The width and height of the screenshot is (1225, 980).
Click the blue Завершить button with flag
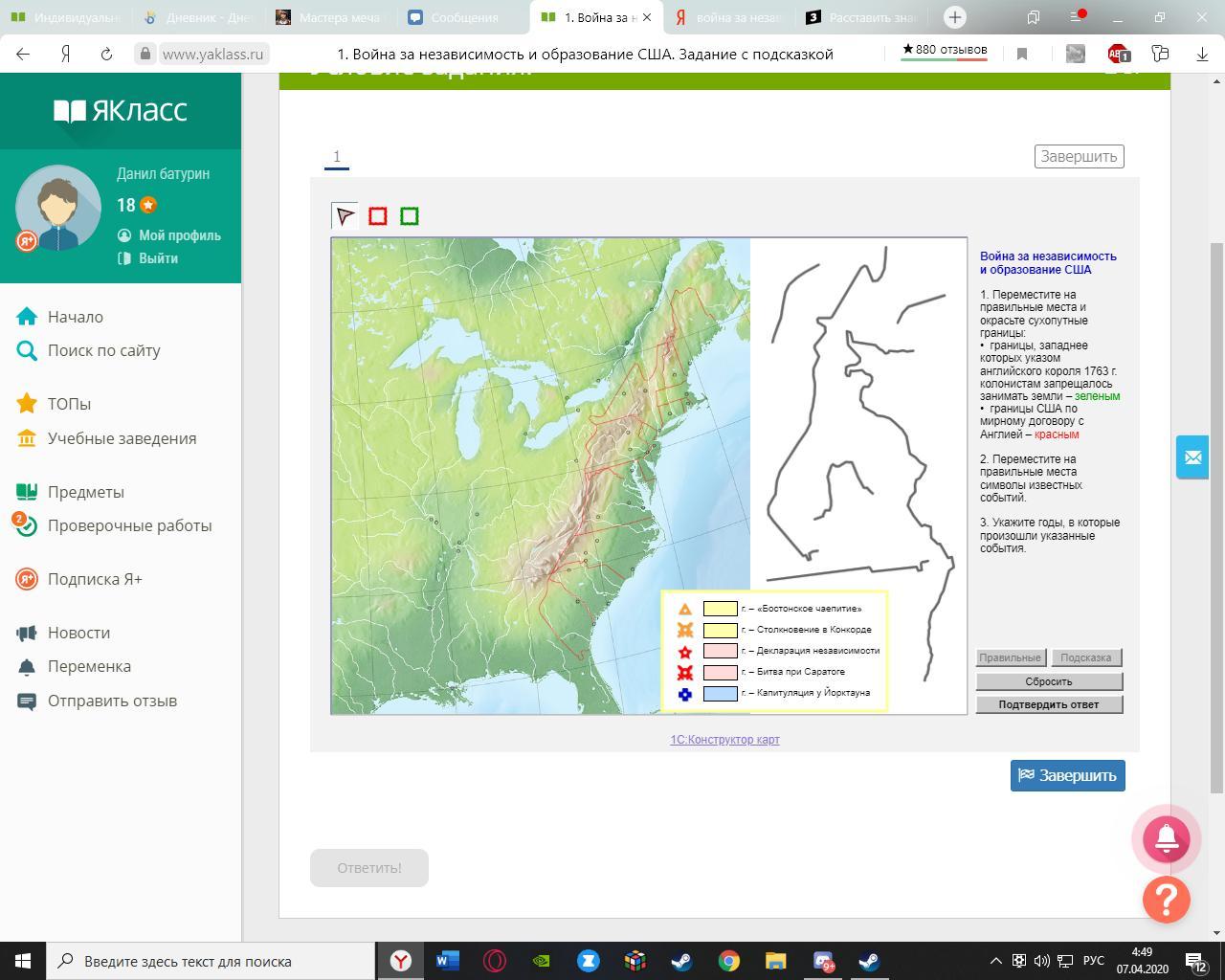(x=1067, y=775)
